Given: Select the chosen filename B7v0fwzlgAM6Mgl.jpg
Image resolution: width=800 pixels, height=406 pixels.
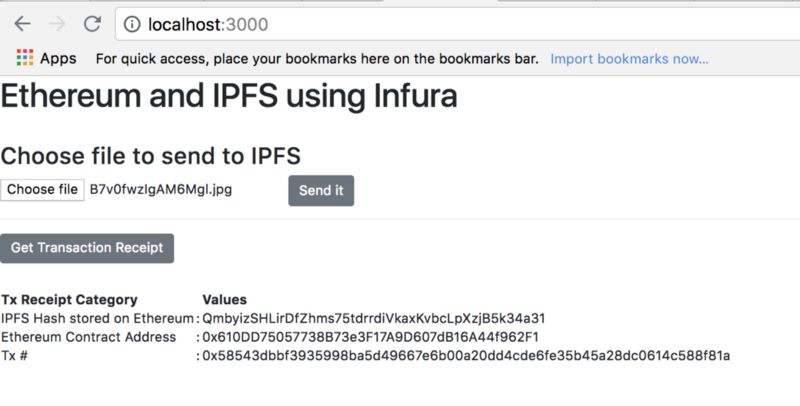Looking at the screenshot, I should coord(161,190).
